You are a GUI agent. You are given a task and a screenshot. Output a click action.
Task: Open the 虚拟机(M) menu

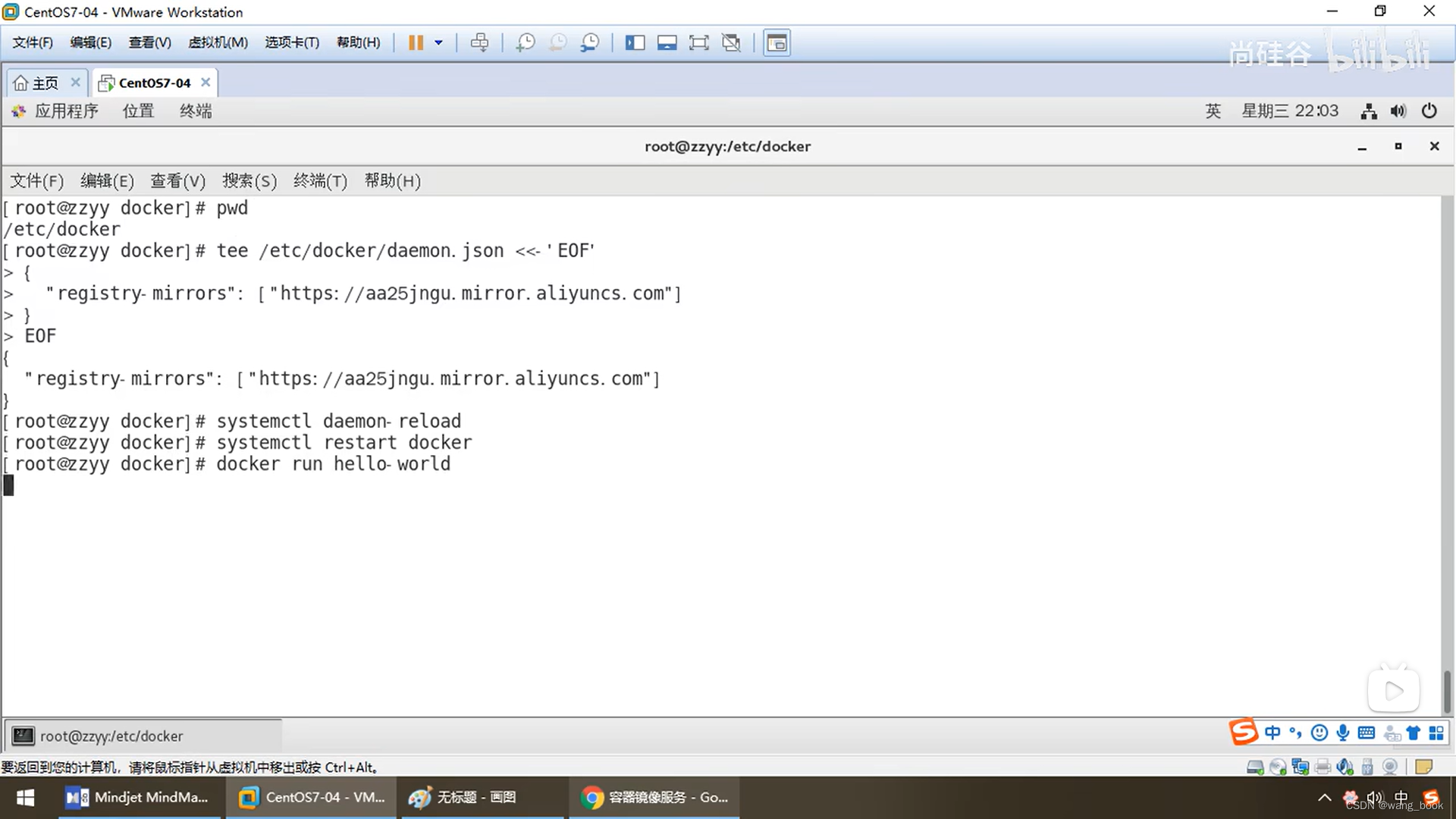pos(218,42)
